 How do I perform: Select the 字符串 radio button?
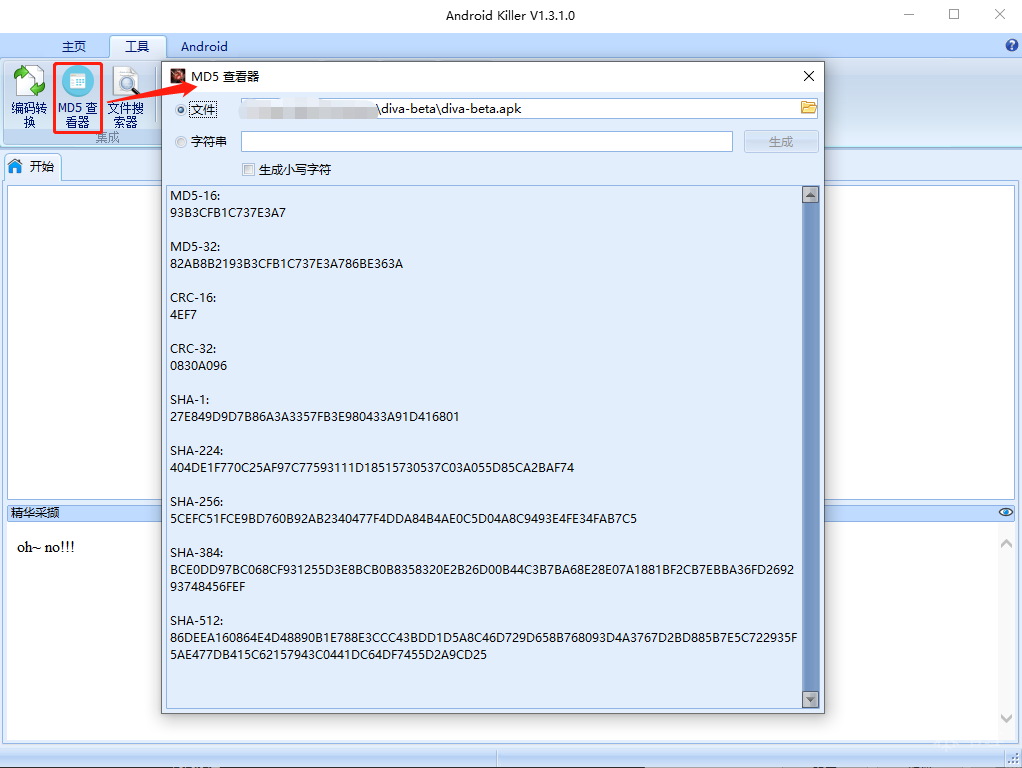181,141
